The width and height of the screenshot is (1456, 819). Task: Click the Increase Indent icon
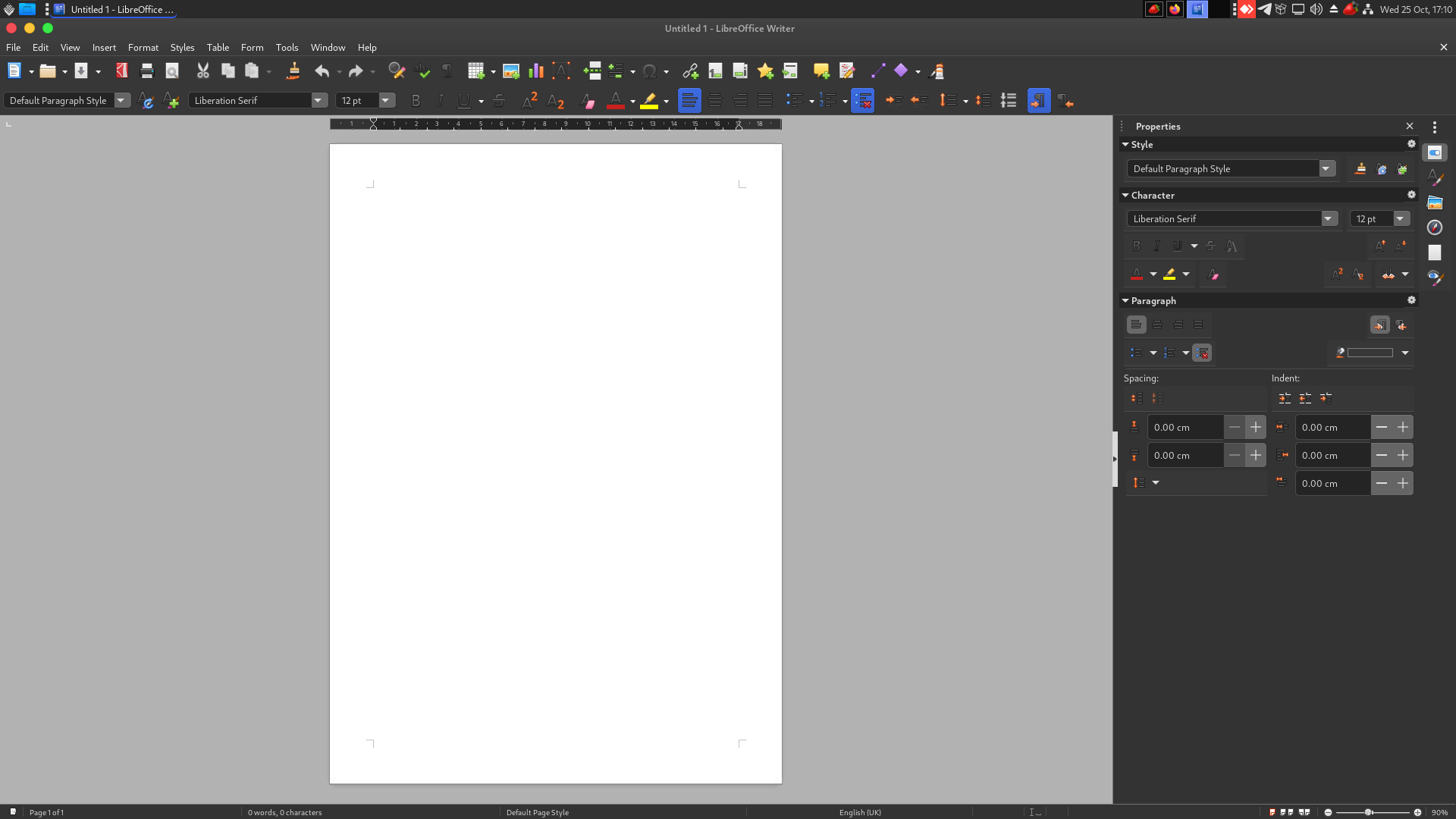pyautogui.click(x=893, y=100)
